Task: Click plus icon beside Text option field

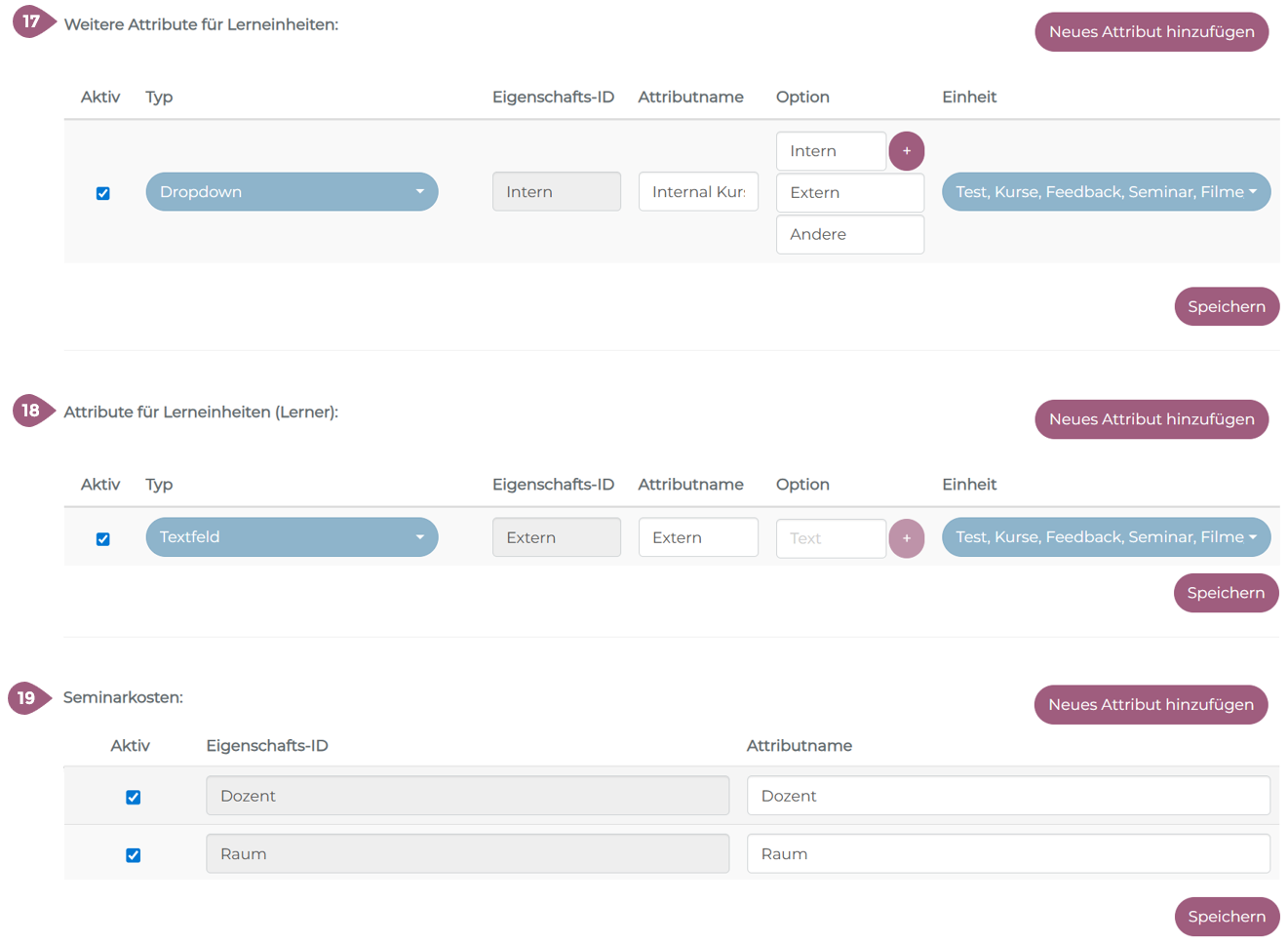Action: coord(906,538)
